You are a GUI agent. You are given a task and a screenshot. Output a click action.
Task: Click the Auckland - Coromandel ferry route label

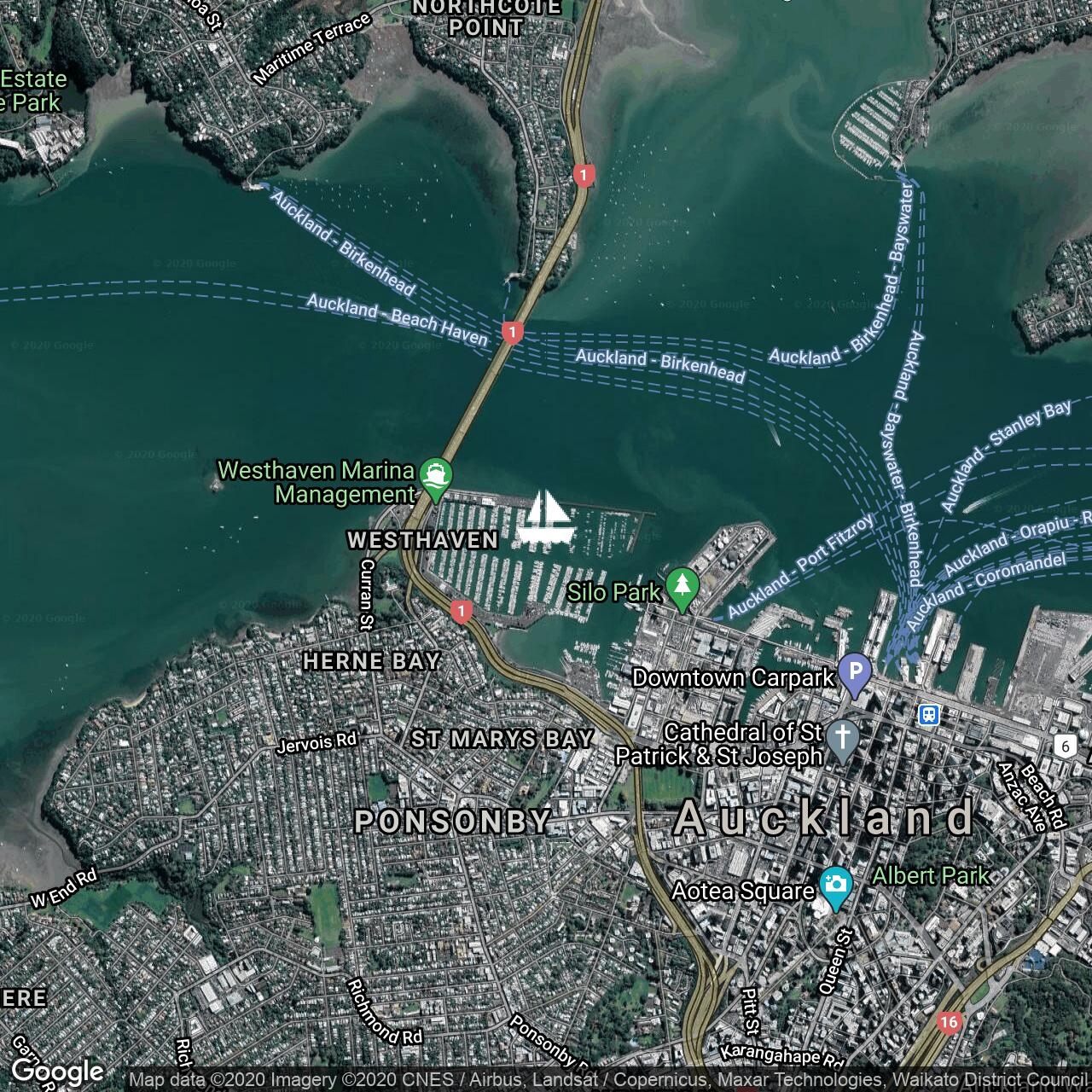tap(986, 590)
